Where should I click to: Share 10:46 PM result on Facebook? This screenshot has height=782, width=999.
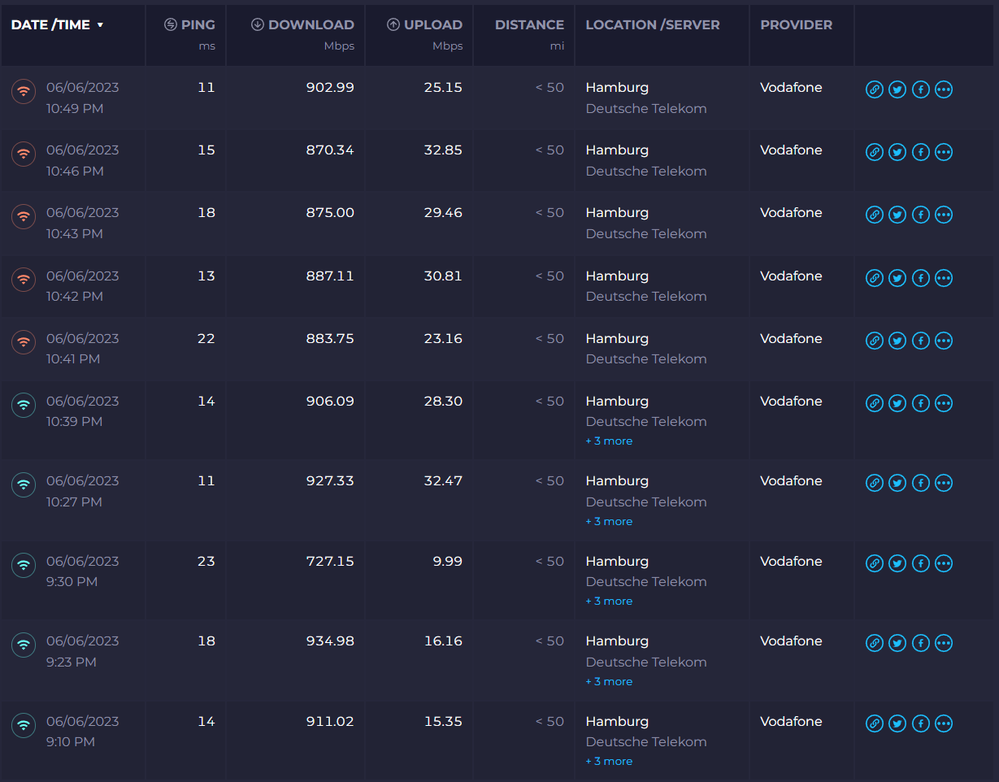coord(921,152)
